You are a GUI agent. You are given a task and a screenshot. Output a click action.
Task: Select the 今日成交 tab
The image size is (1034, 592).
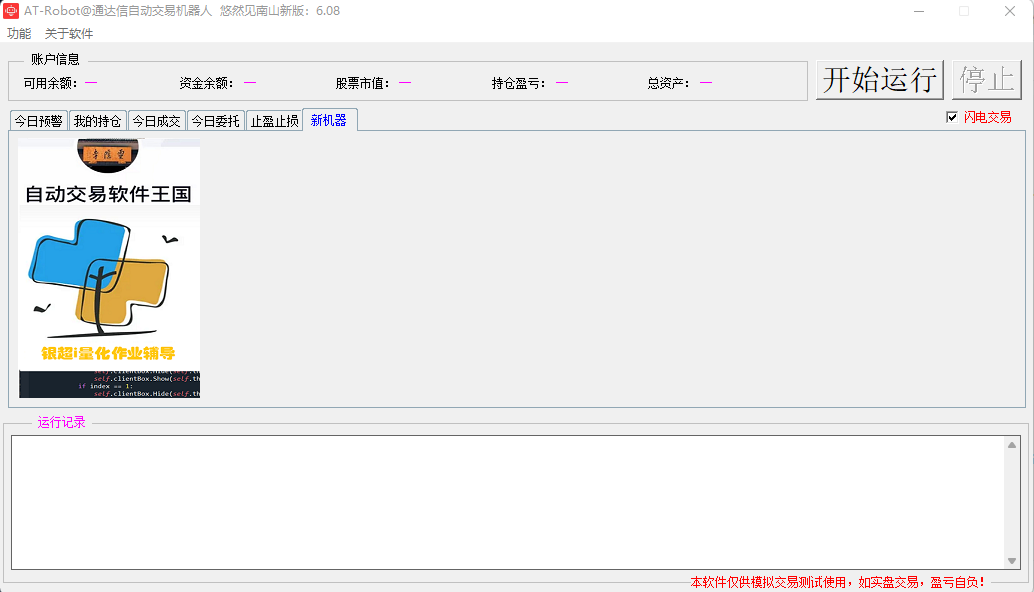coord(156,121)
